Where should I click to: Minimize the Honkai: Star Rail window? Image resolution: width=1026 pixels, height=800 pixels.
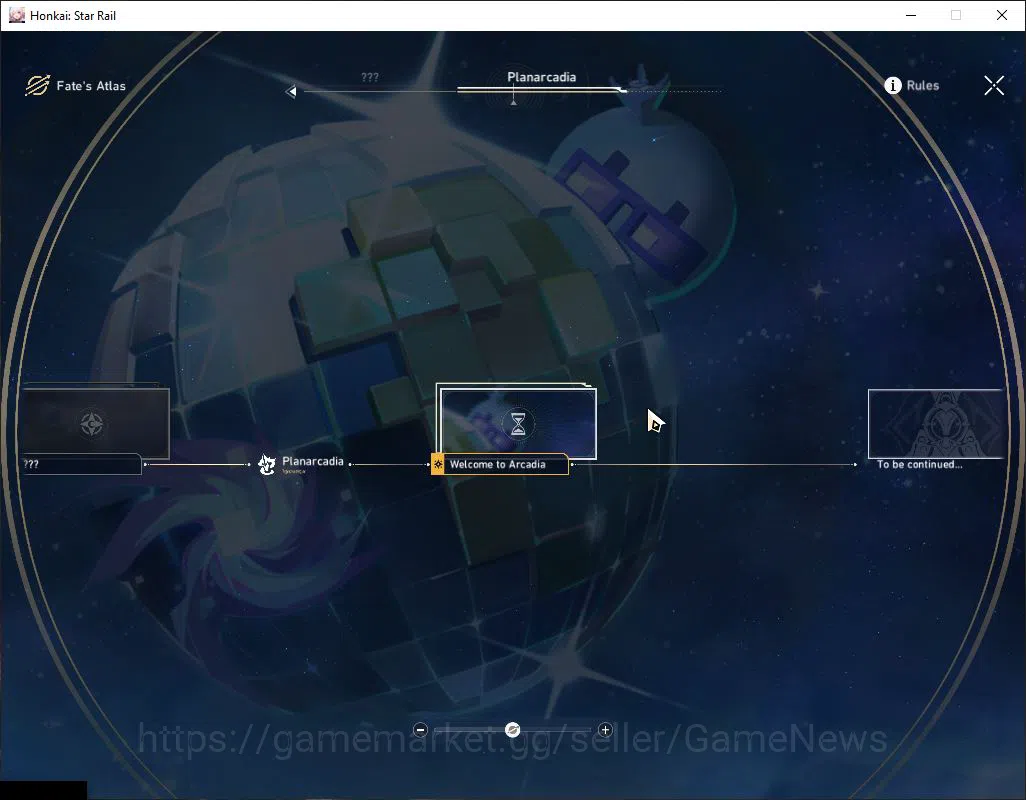[911, 15]
